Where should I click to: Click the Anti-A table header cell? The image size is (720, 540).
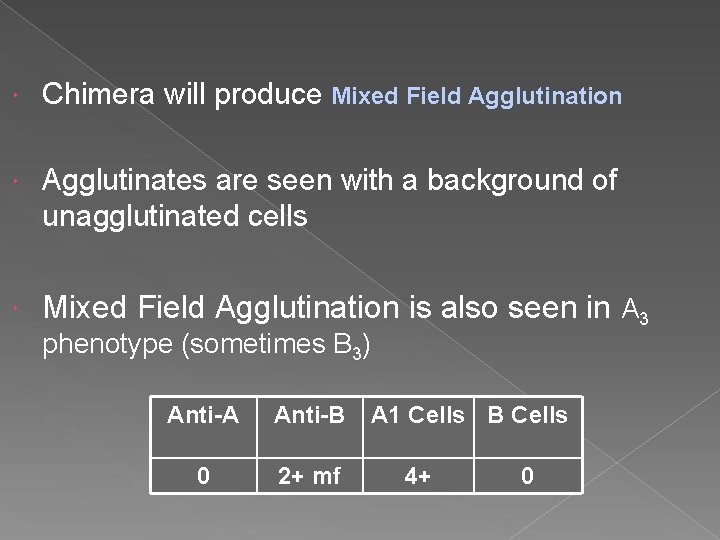(203, 427)
